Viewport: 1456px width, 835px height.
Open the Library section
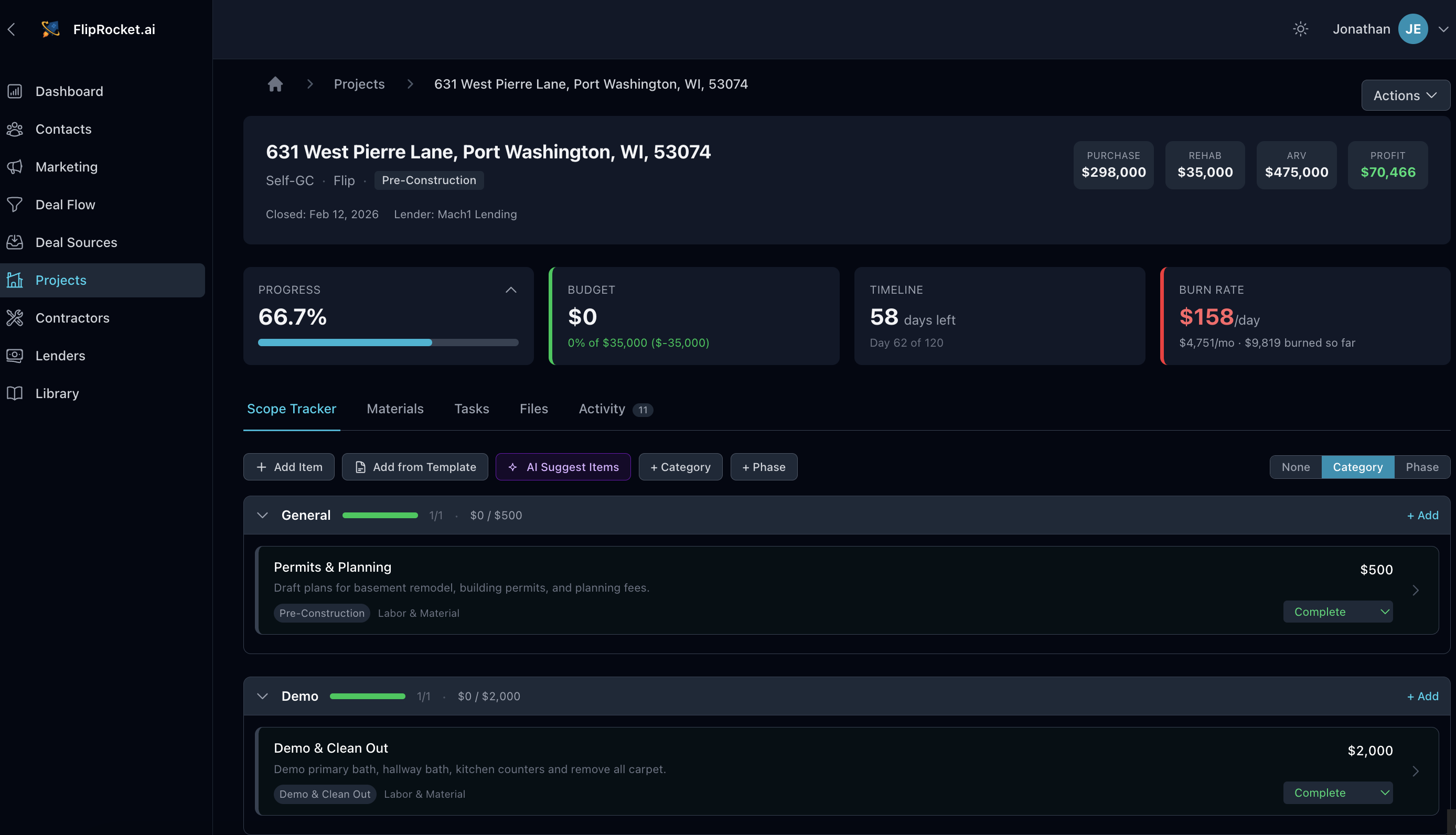click(57, 393)
